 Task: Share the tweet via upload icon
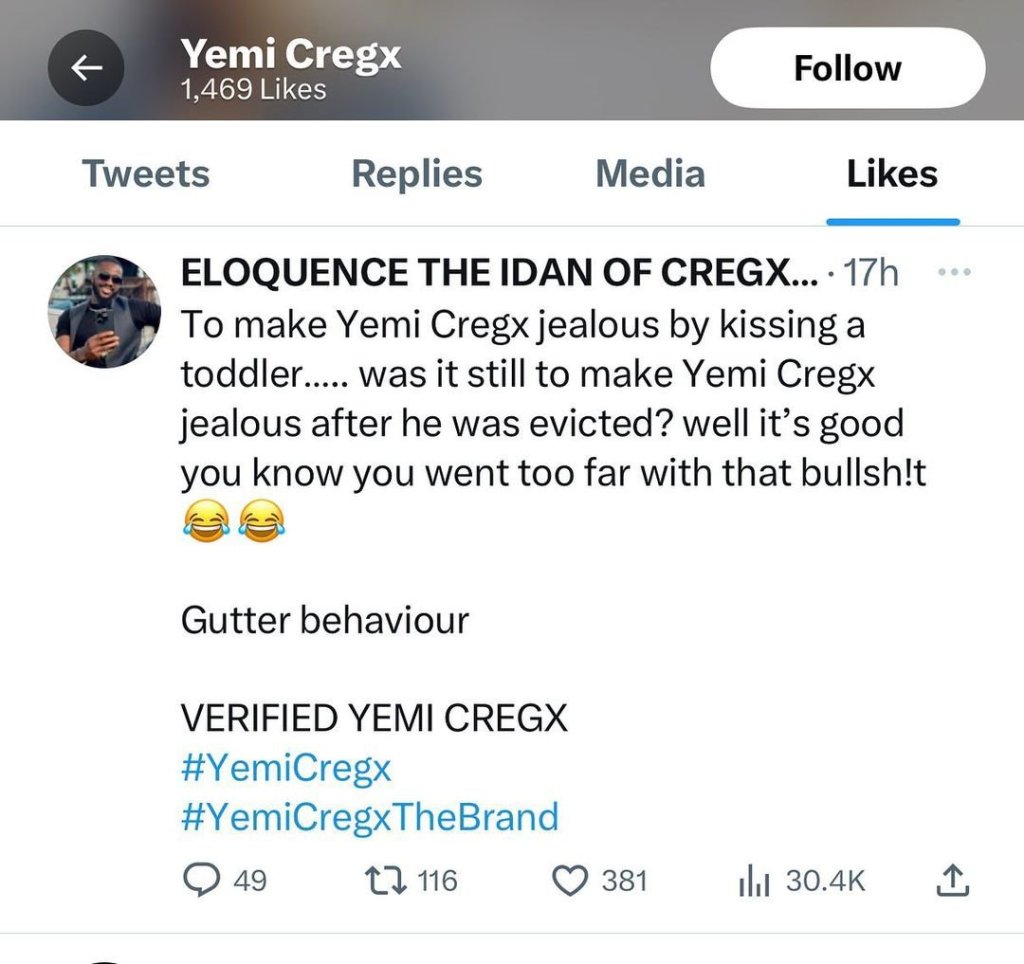[952, 880]
